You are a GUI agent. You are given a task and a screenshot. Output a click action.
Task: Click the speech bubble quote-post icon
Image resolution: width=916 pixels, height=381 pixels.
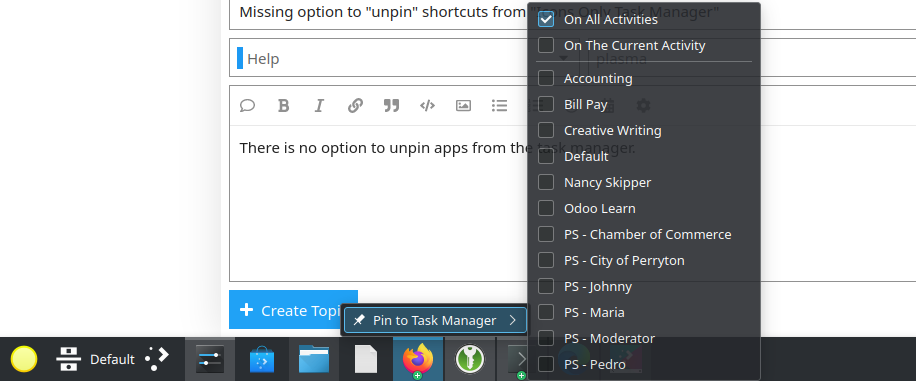[248, 106]
